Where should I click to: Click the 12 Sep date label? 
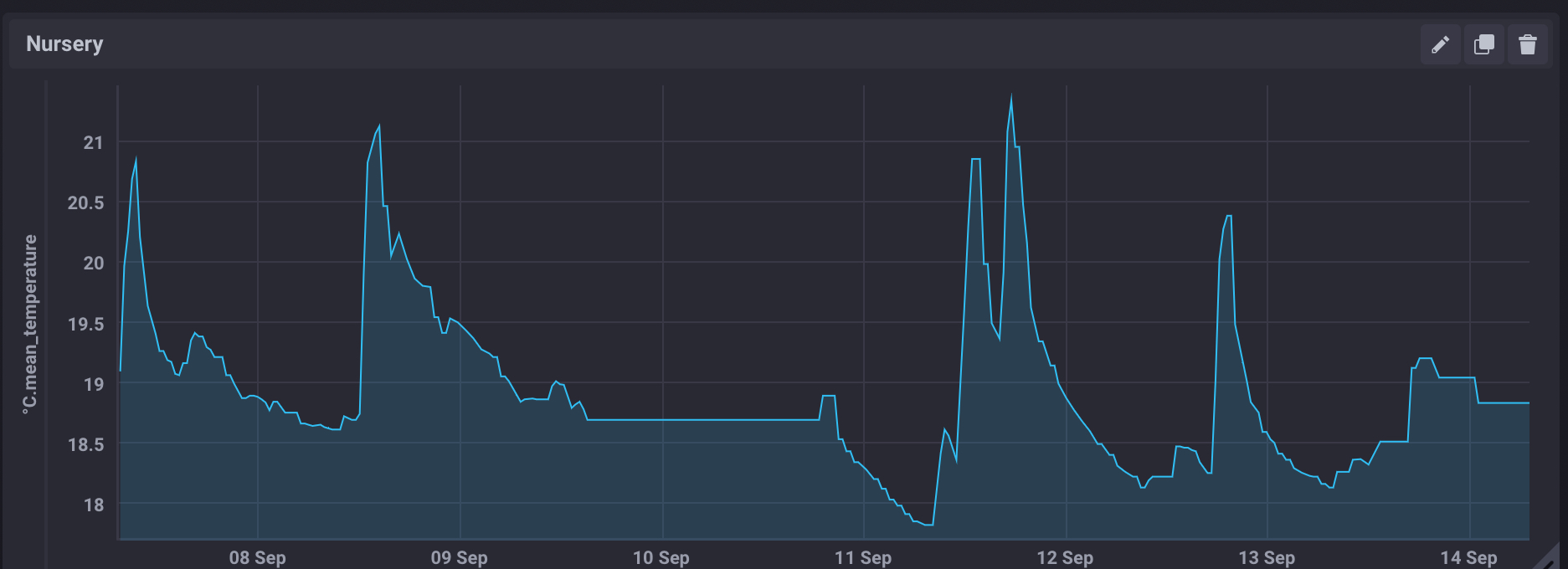1065,557
